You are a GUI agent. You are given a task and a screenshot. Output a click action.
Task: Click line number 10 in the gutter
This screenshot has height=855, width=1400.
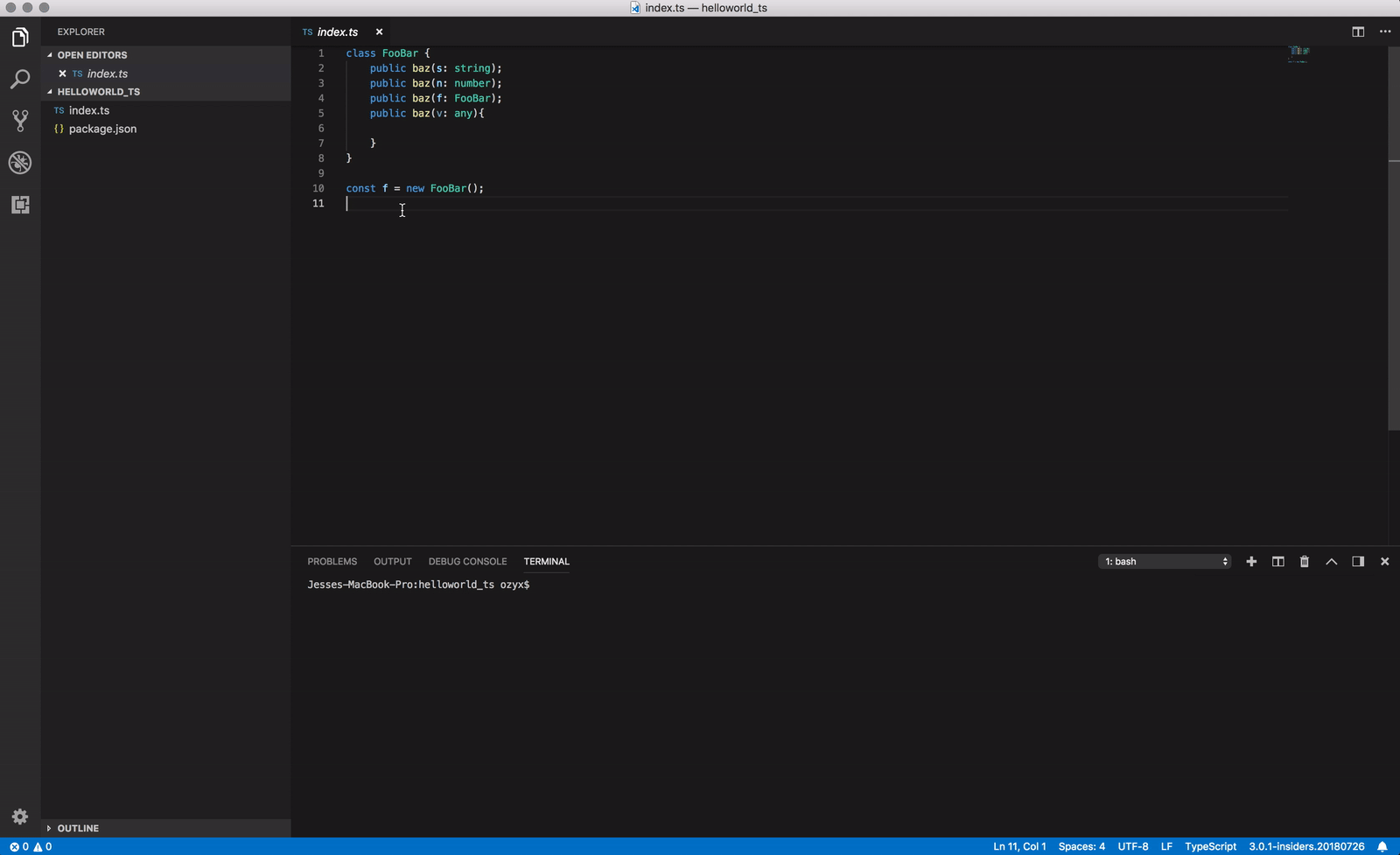tap(318, 188)
